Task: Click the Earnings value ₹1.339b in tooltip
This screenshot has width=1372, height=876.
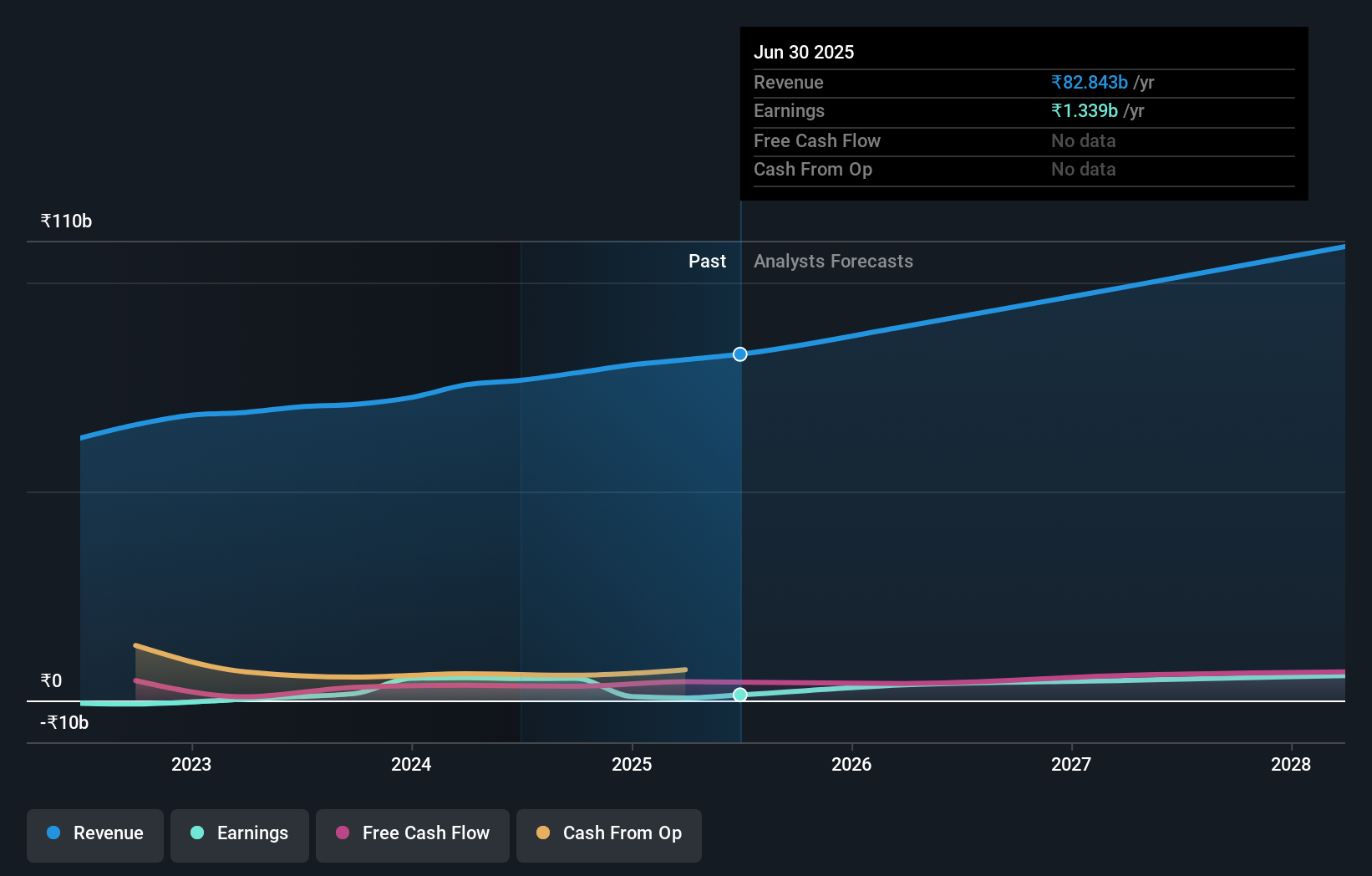Action: (1084, 110)
